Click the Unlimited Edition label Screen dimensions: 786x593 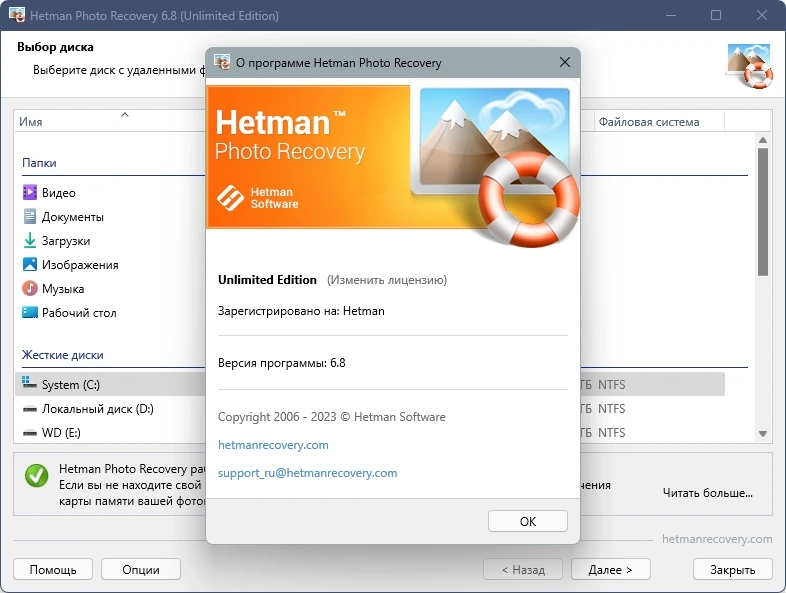coord(267,280)
